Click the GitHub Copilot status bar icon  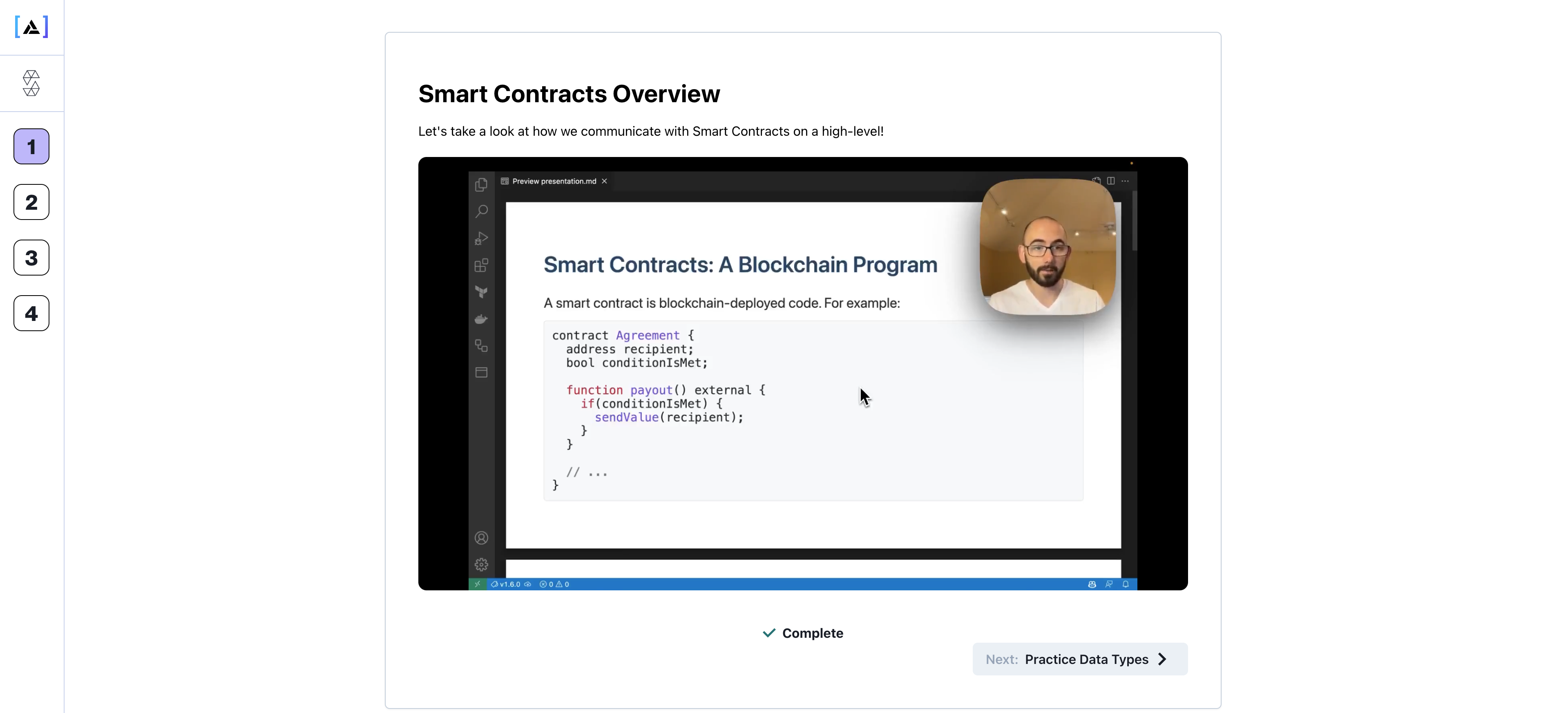coord(1091,584)
